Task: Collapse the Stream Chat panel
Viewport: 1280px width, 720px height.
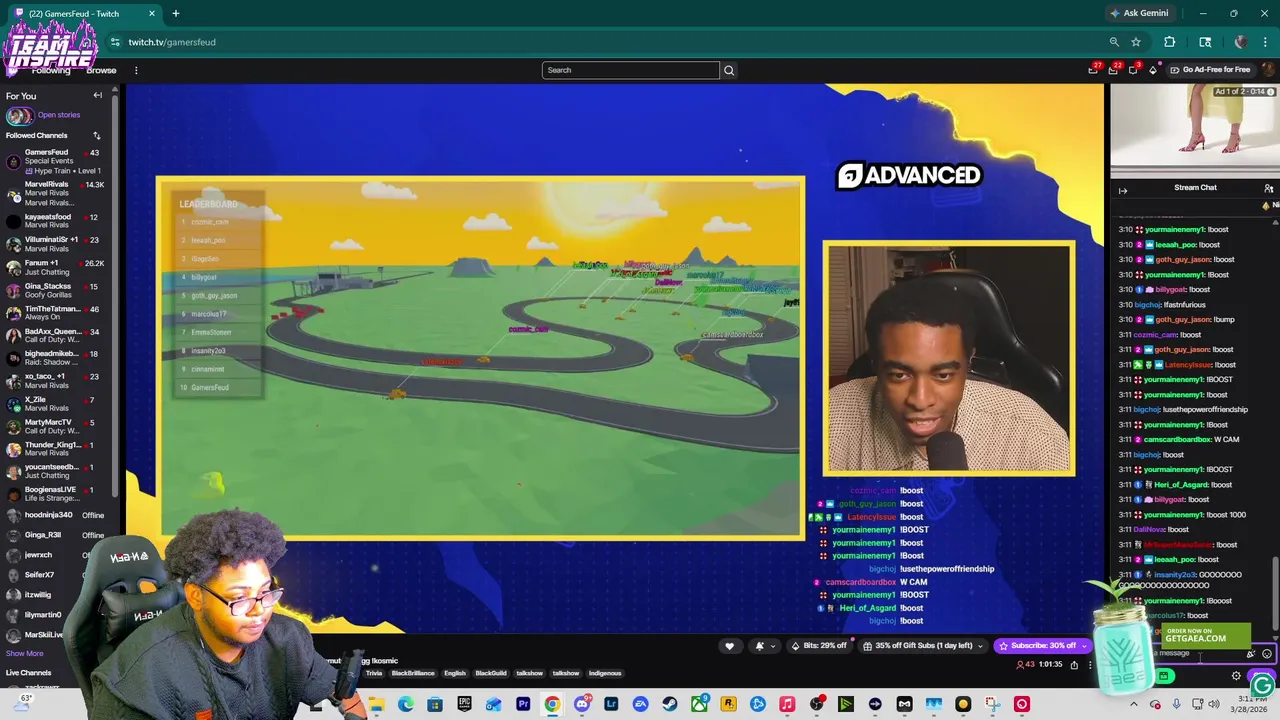Action: coord(1123,190)
